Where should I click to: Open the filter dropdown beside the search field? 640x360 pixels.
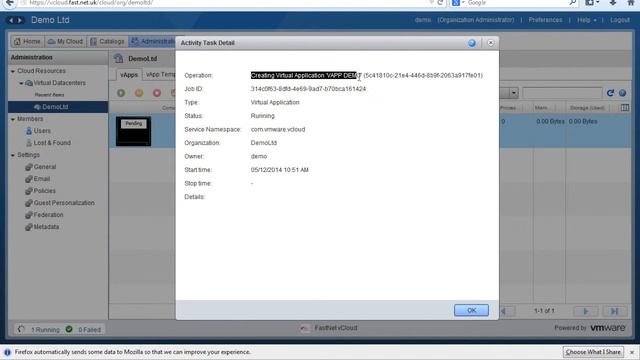point(513,93)
